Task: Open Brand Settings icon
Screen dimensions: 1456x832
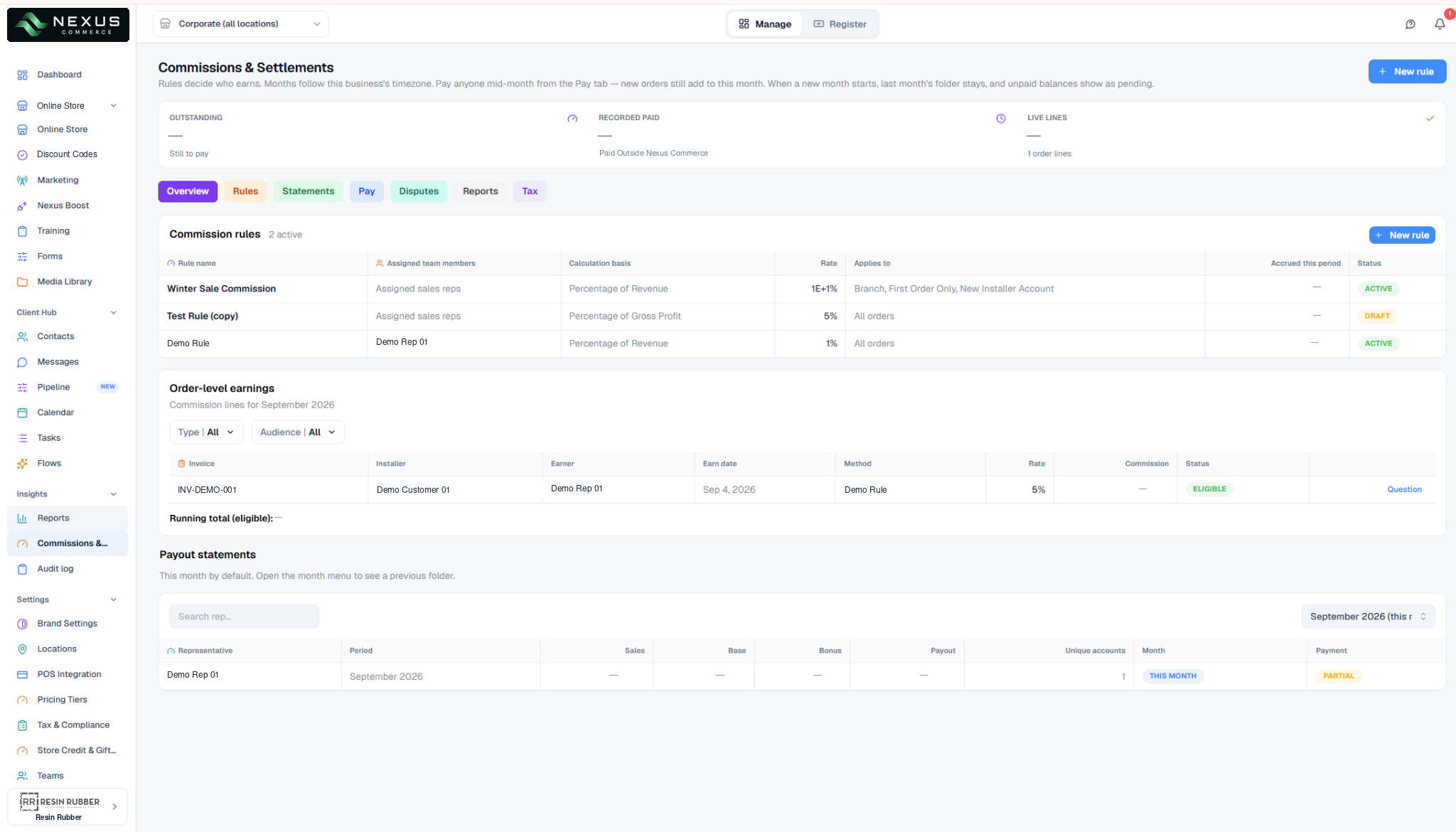Action: (22, 624)
